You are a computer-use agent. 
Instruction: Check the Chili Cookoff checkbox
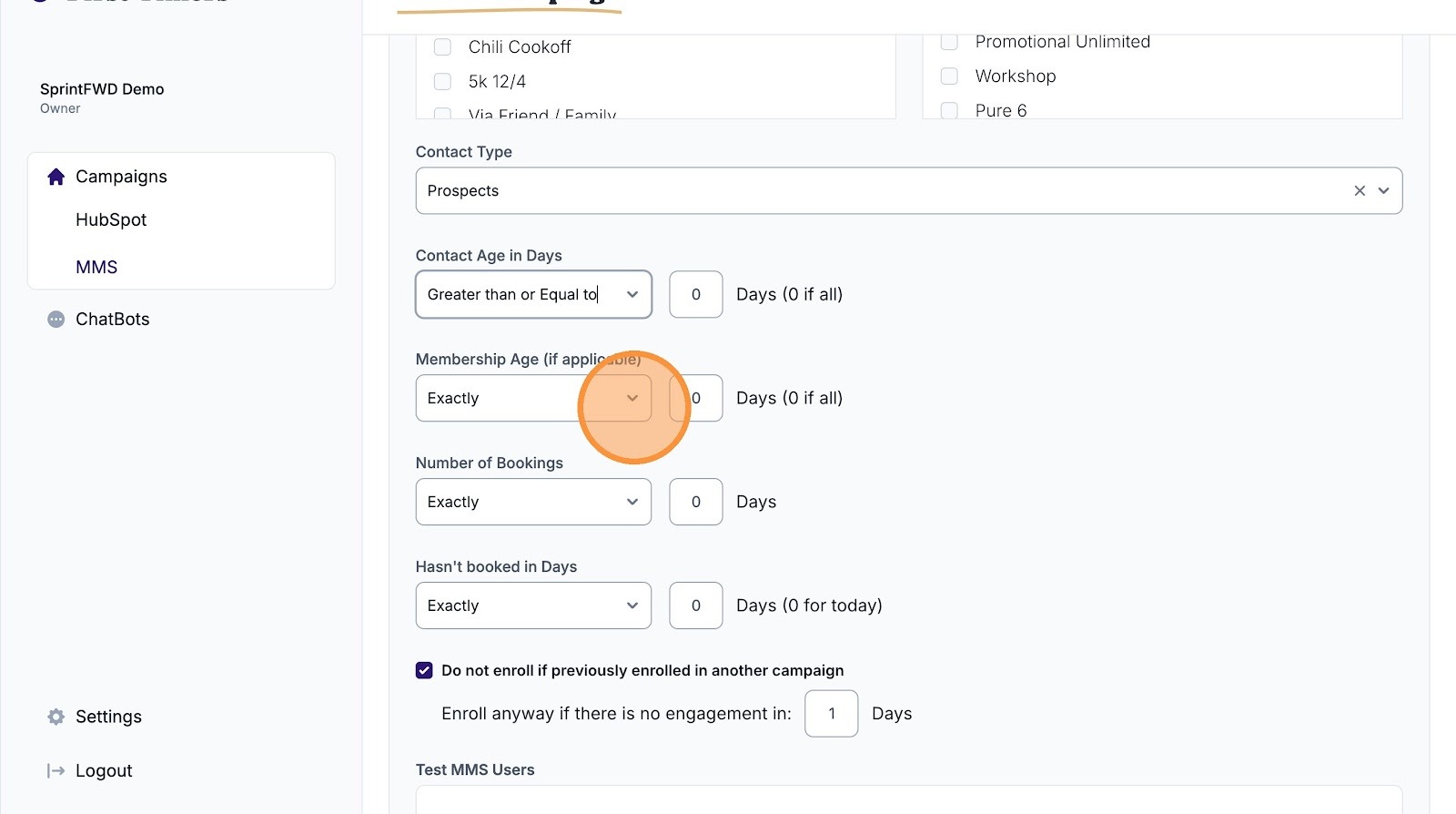(443, 47)
